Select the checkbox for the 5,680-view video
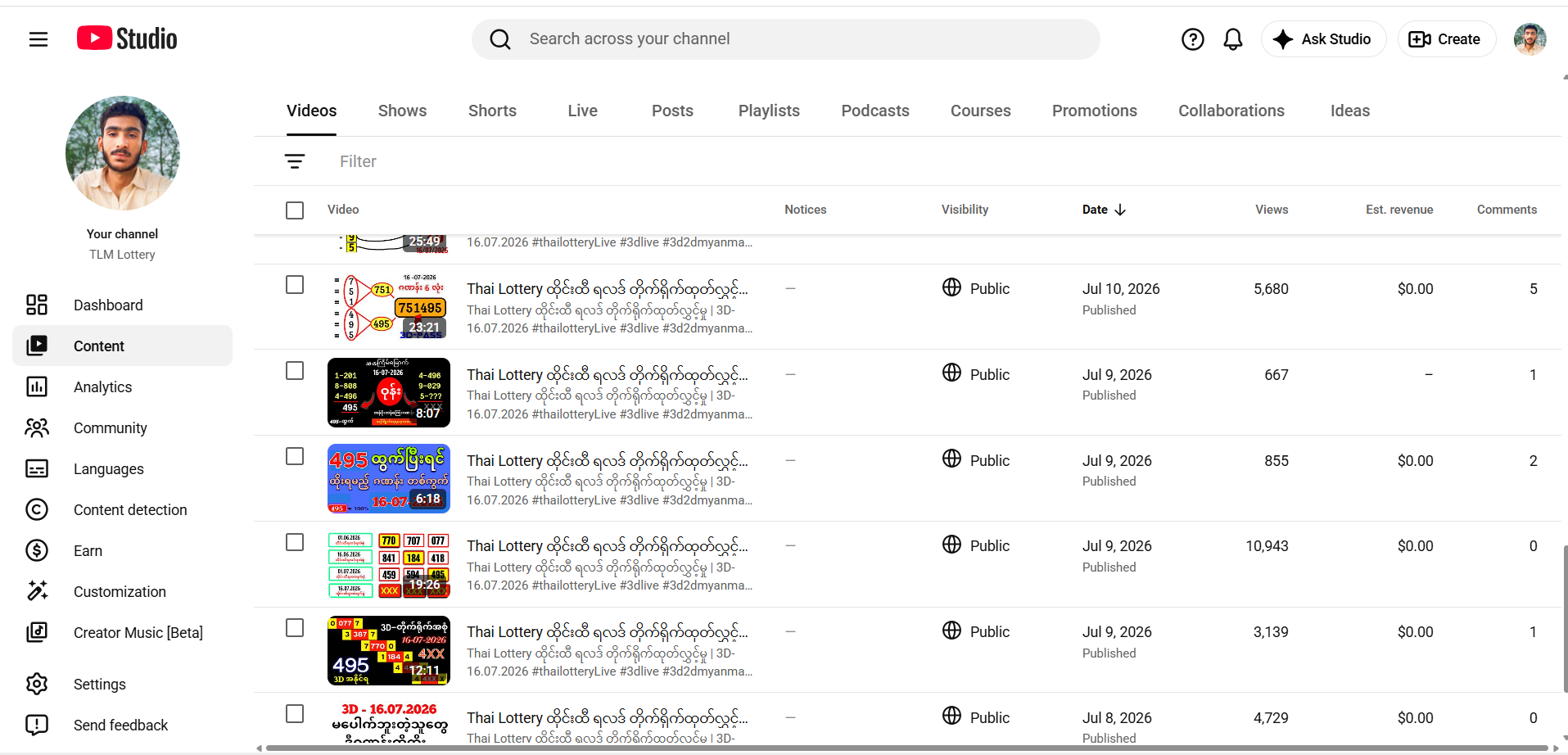This screenshot has width=1568, height=755. 295,285
